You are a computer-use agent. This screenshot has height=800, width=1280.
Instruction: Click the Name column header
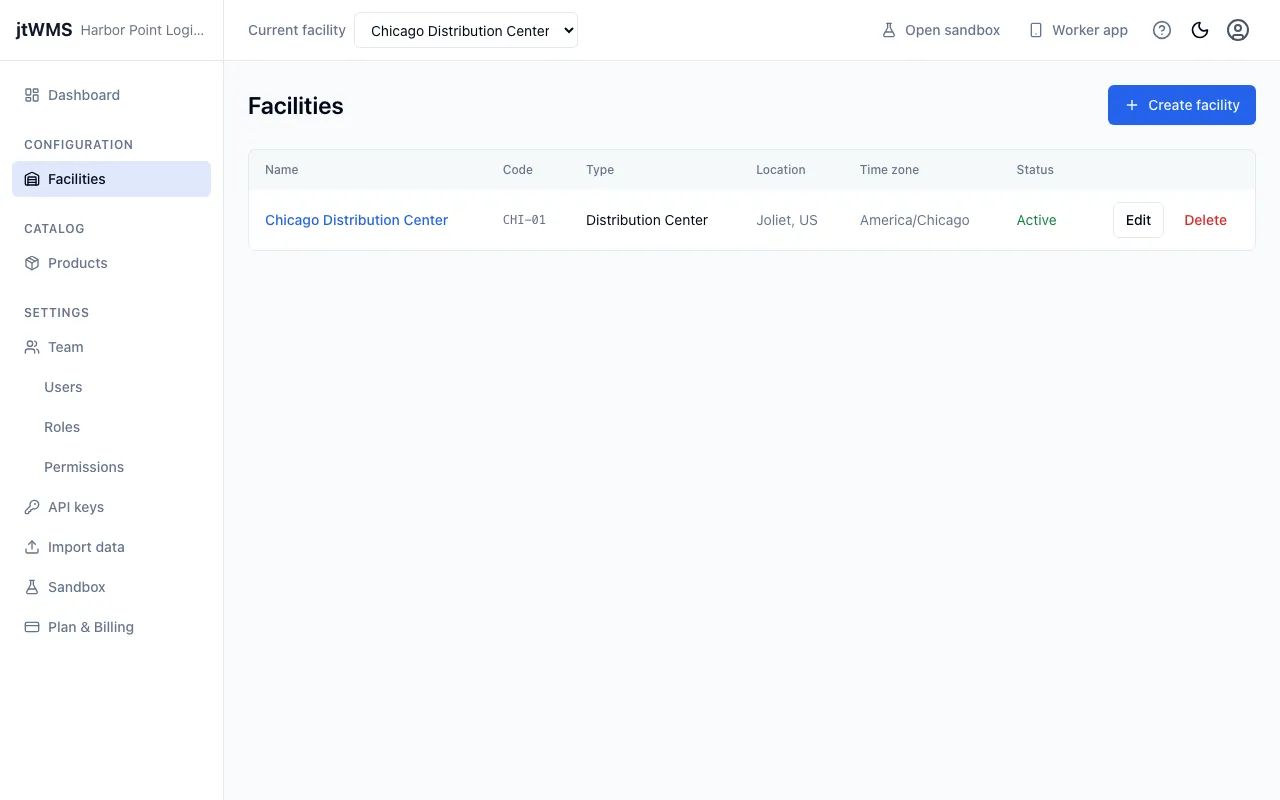282,170
